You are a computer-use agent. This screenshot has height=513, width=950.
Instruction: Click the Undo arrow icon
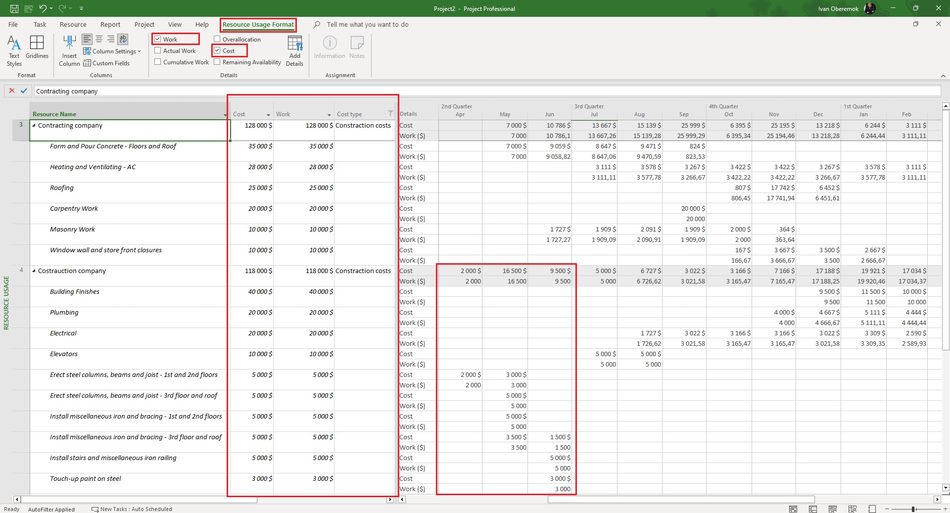tap(42, 8)
